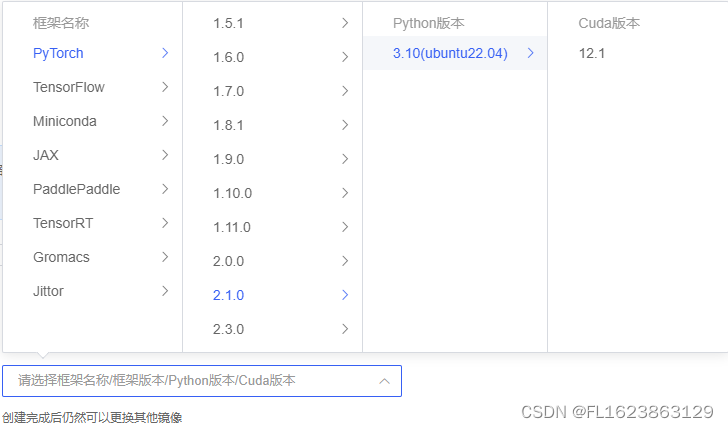Click the framework/Python/Cuda selection field
The height and width of the screenshot is (428, 728).
click(202, 381)
